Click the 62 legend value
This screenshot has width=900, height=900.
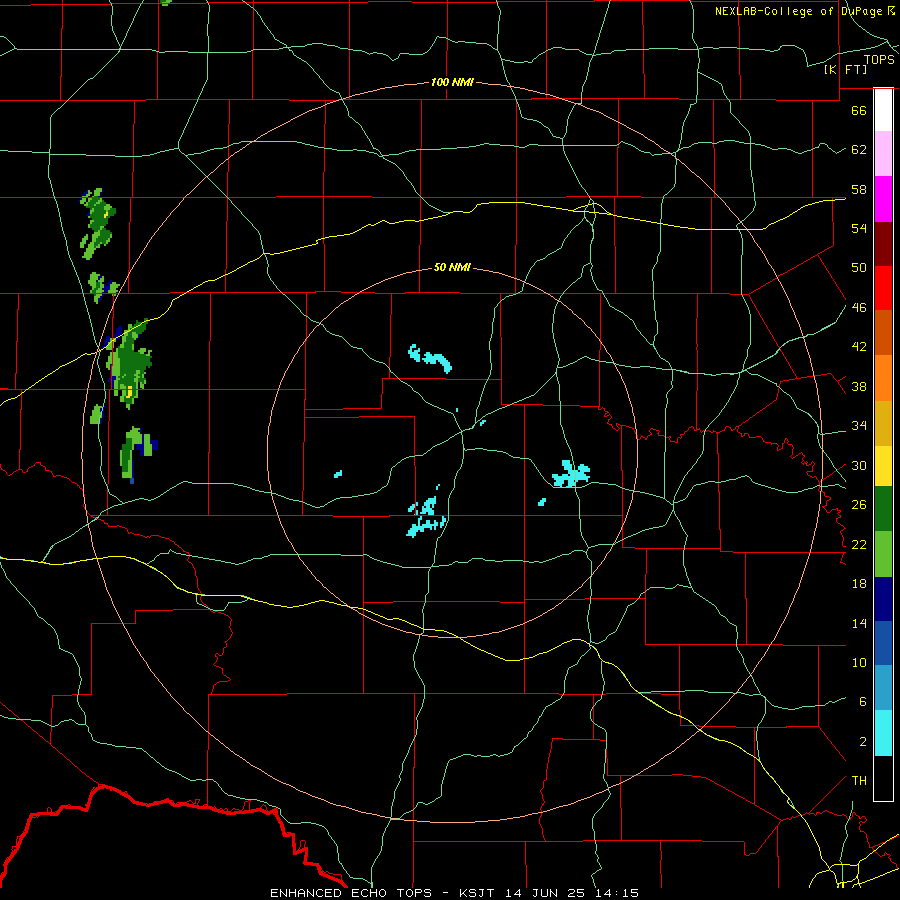point(859,150)
